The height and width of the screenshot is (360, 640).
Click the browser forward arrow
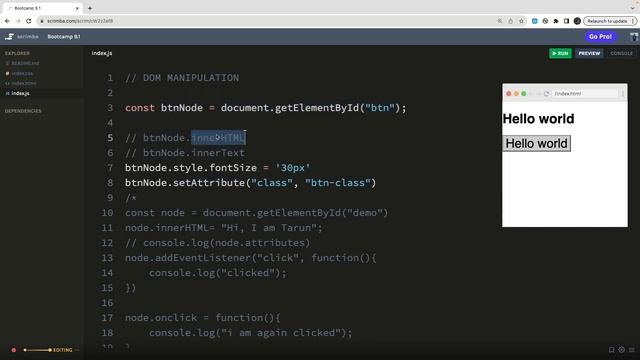click(x=18, y=21)
